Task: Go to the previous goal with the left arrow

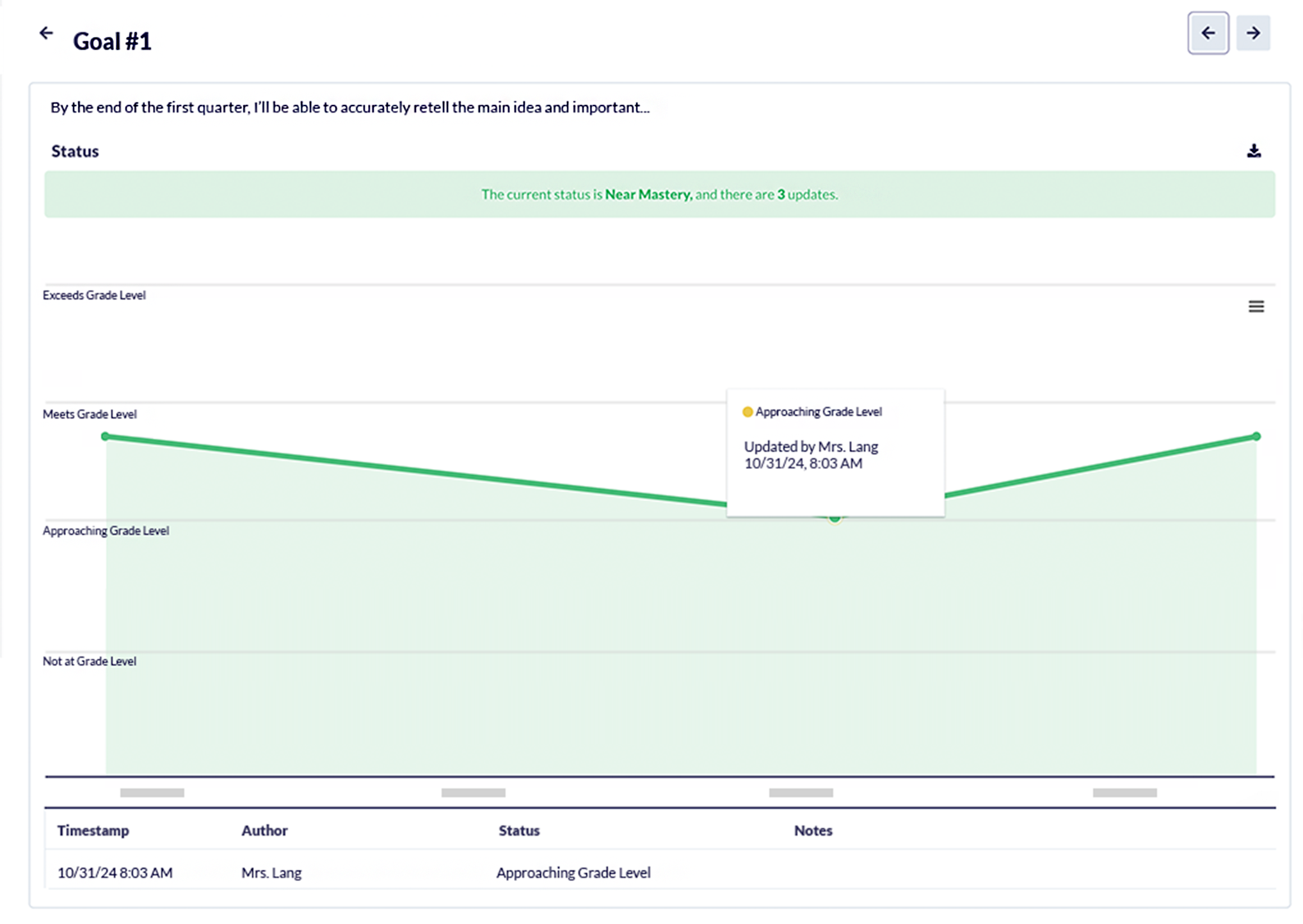Action: [1208, 34]
